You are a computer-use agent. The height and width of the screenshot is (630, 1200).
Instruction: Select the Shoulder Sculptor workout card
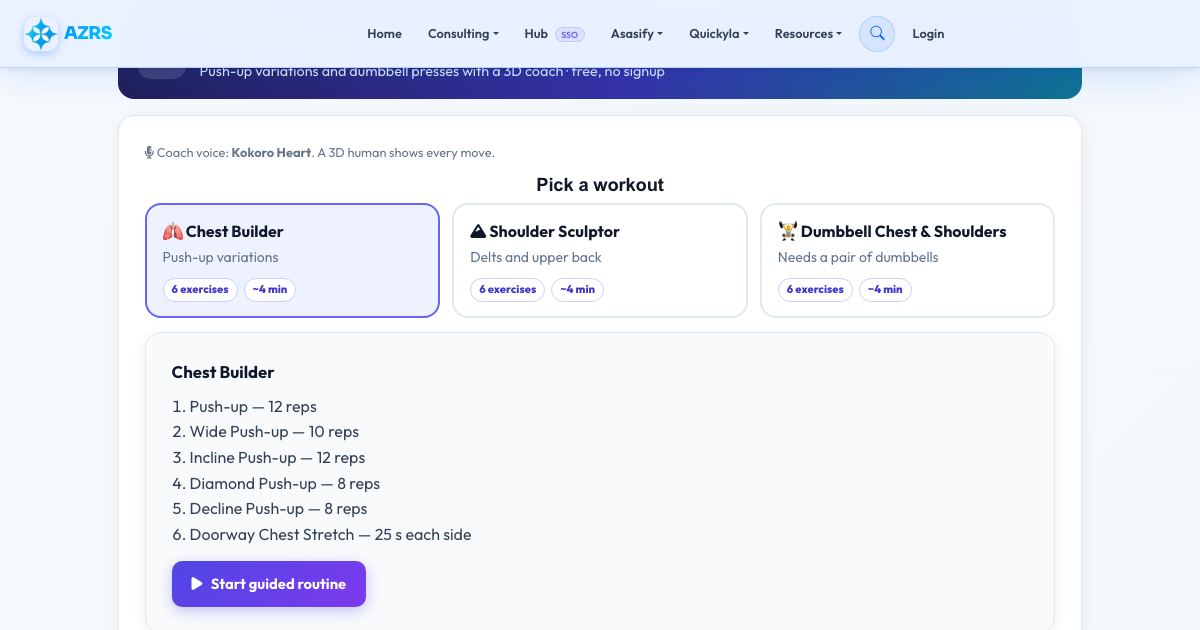600,261
